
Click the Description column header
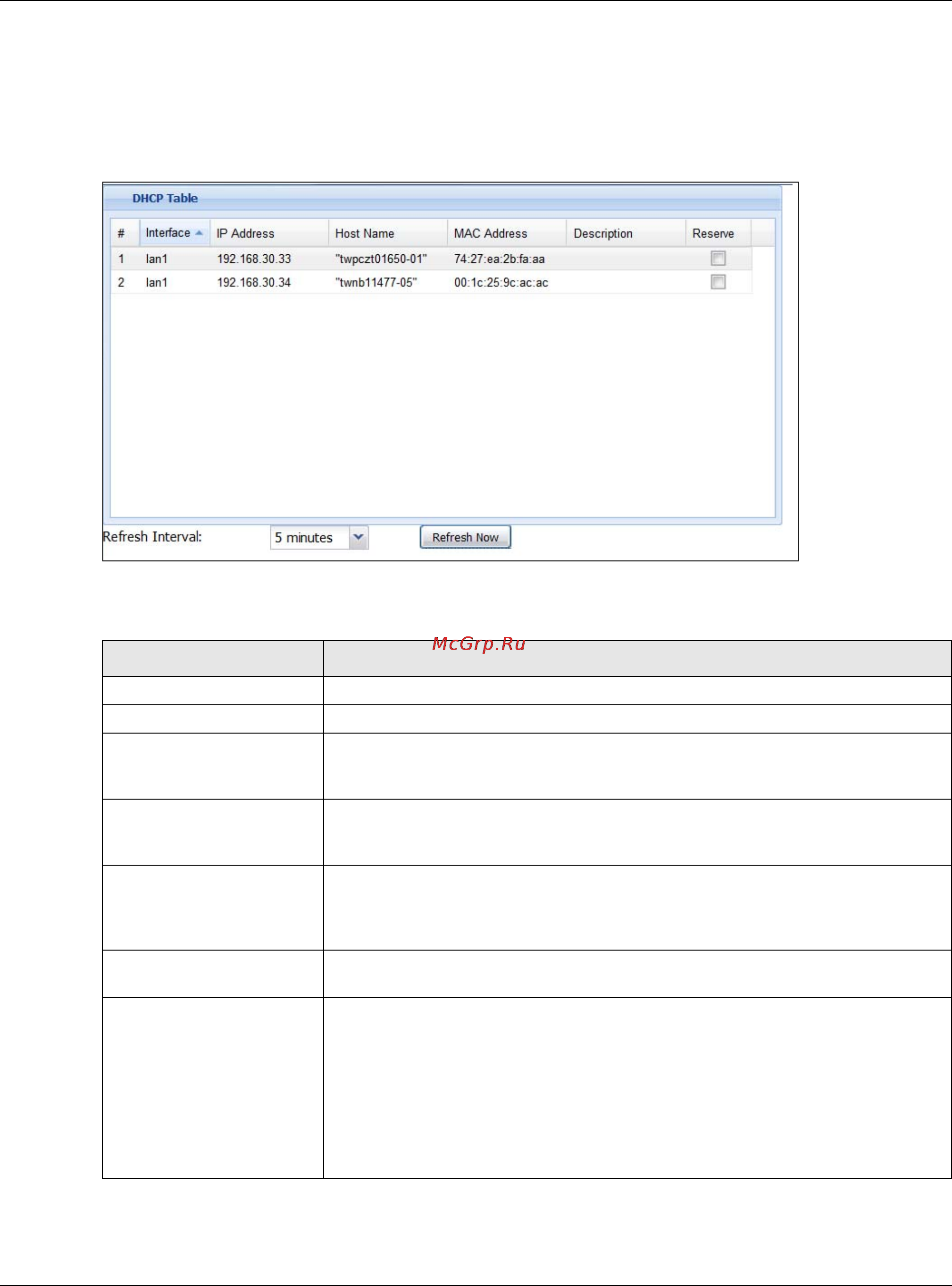coord(626,234)
